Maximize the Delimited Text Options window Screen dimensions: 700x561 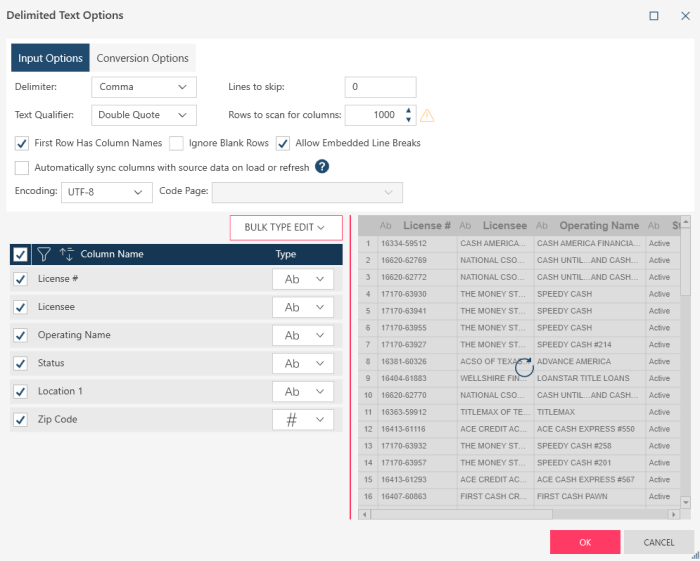click(x=654, y=16)
